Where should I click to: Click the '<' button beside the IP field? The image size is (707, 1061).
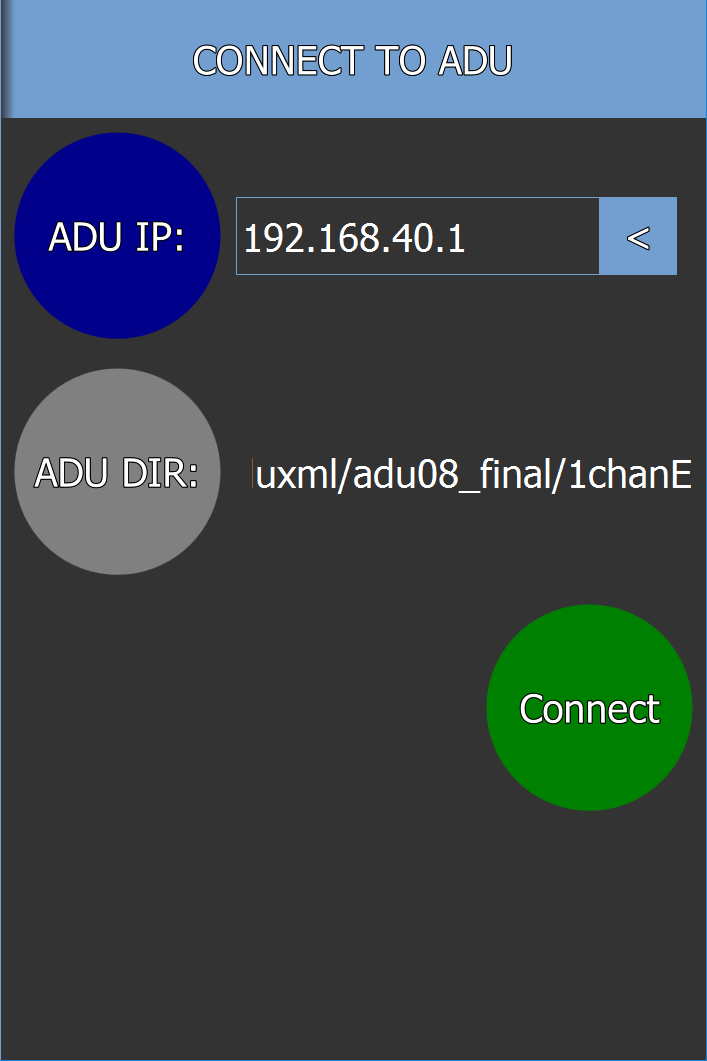(638, 236)
